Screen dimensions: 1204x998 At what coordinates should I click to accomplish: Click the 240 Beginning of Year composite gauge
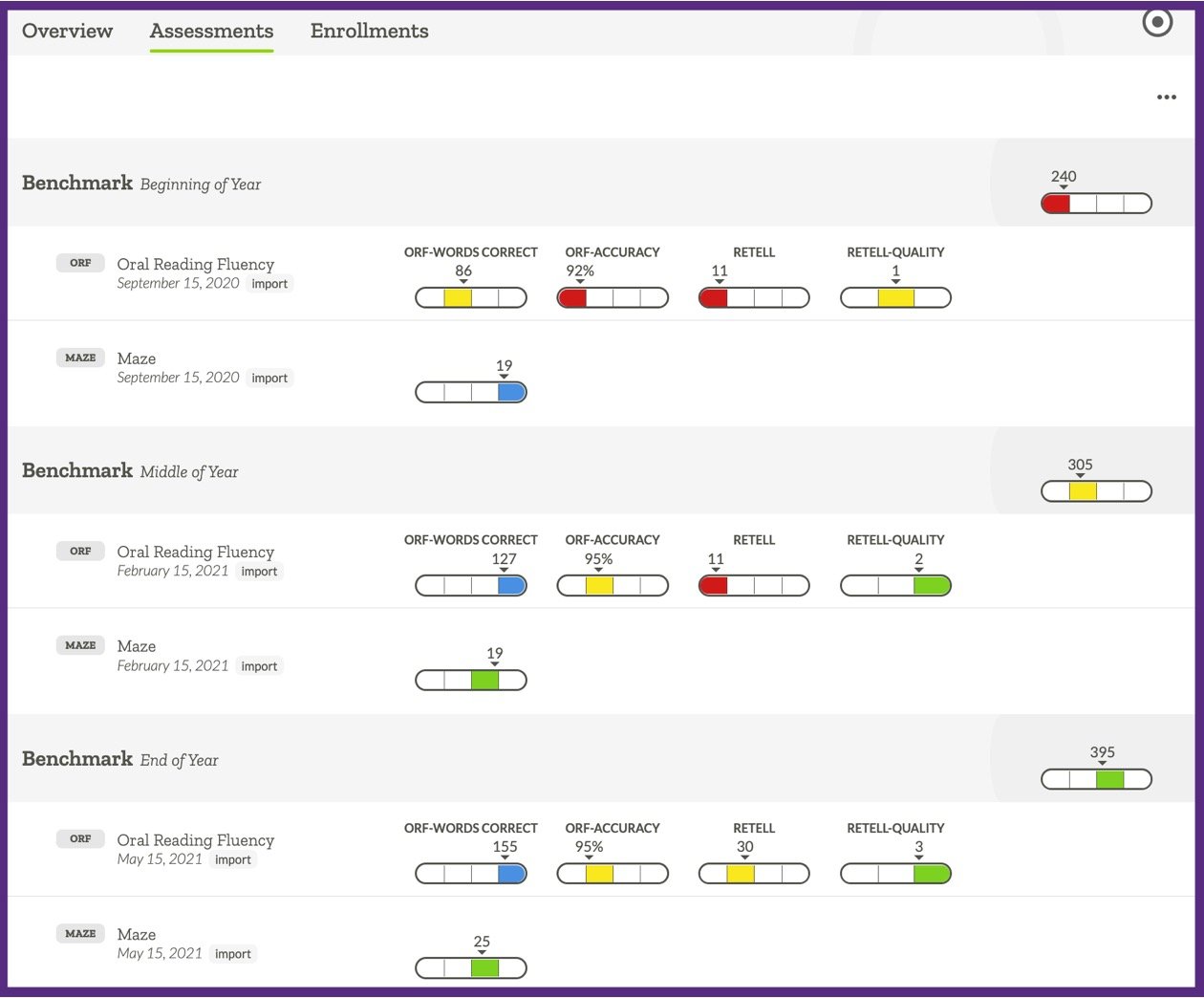pos(1096,203)
